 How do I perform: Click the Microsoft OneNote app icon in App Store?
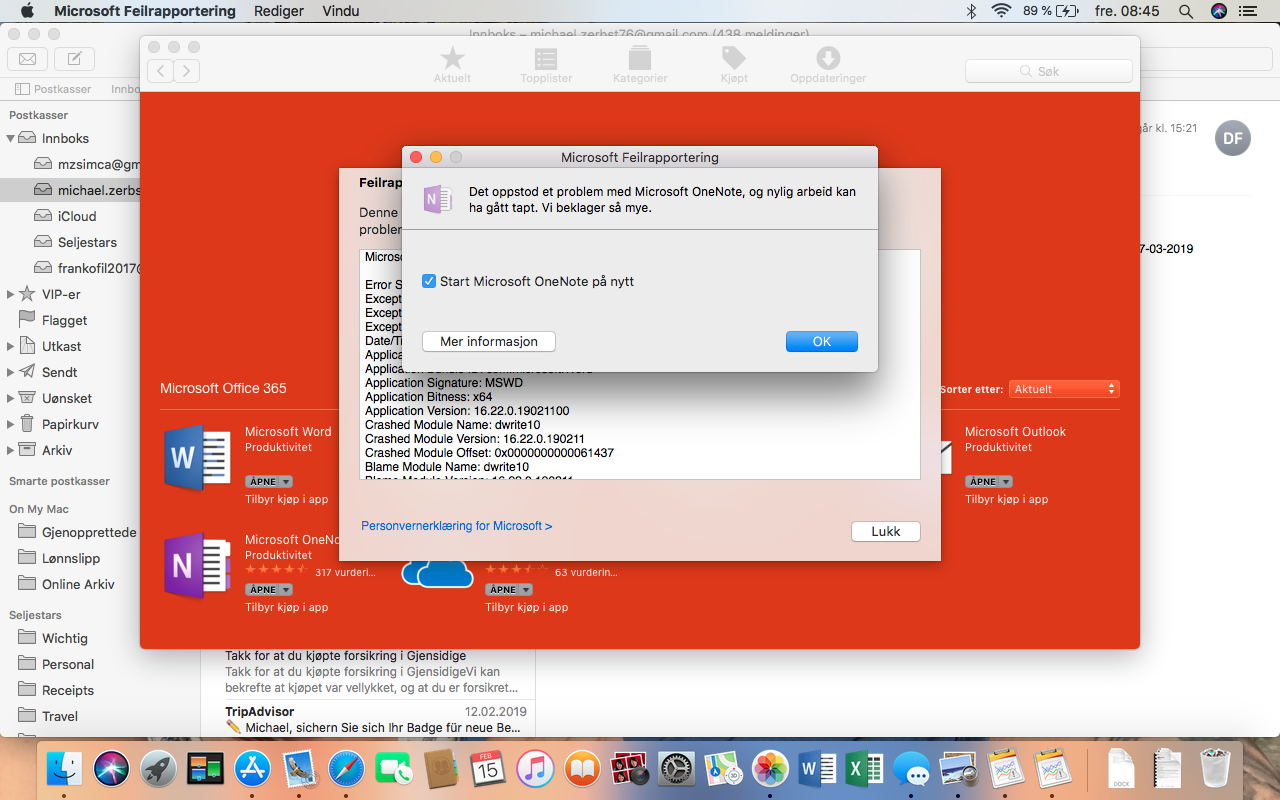point(197,566)
